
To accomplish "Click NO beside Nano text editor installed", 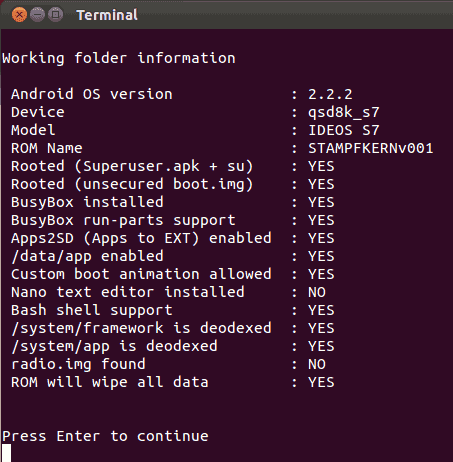I will (317, 292).
